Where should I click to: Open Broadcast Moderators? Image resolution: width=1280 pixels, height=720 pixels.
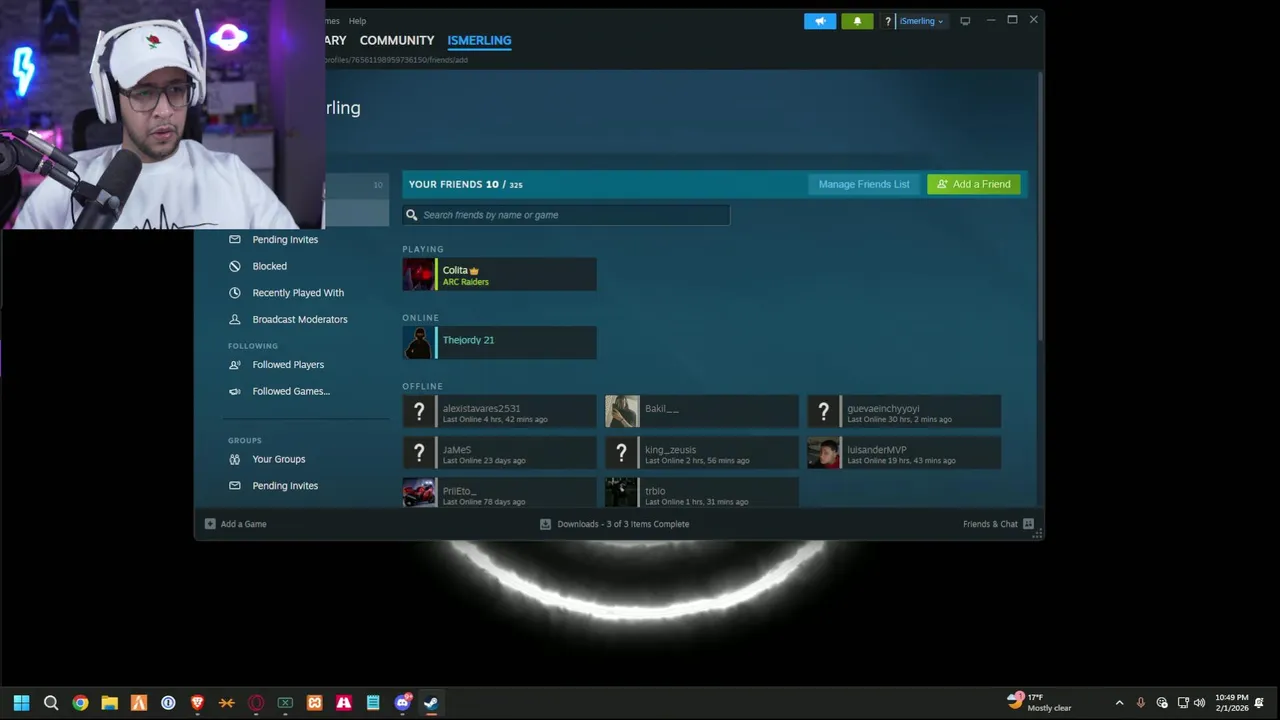point(300,319)
